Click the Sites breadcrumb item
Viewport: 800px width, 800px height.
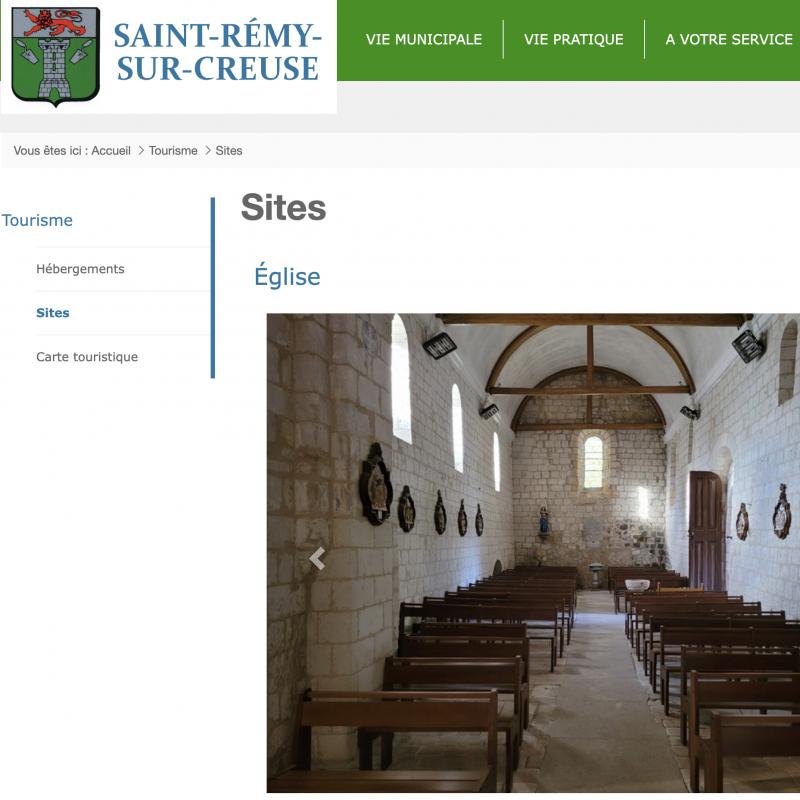(x=229, y=151)
